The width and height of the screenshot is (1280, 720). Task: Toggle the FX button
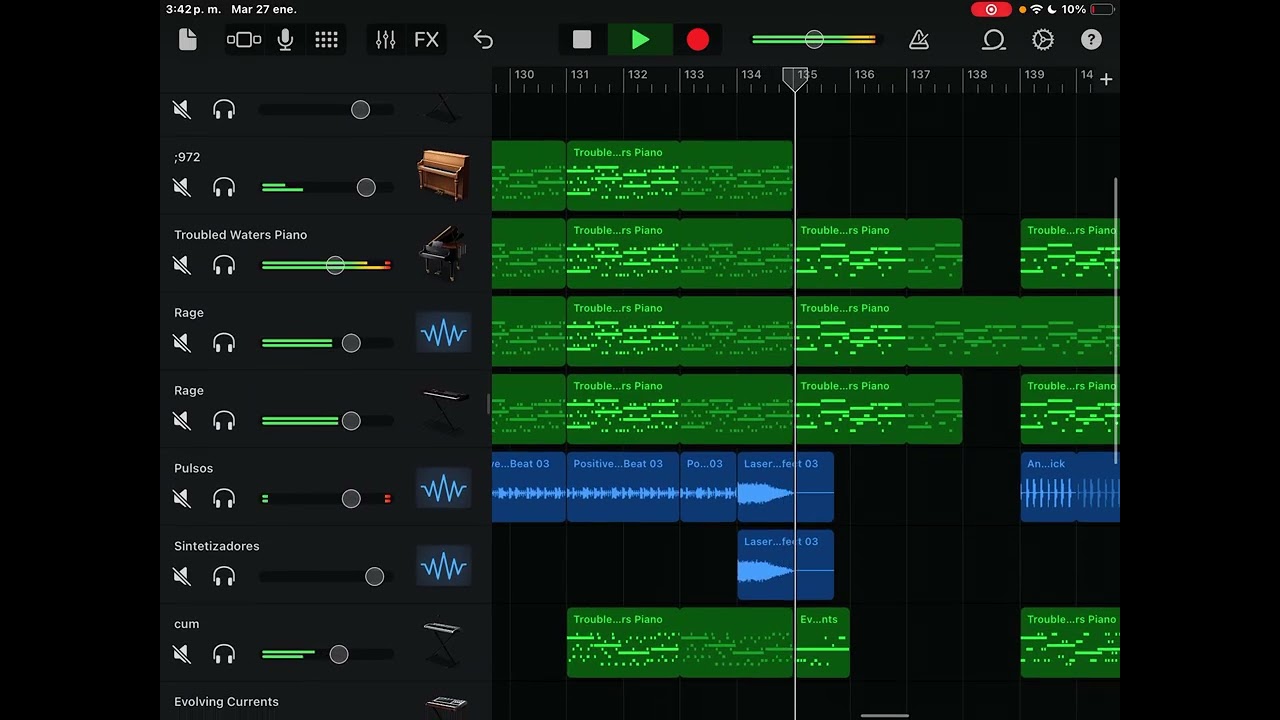tap(427, 40)
